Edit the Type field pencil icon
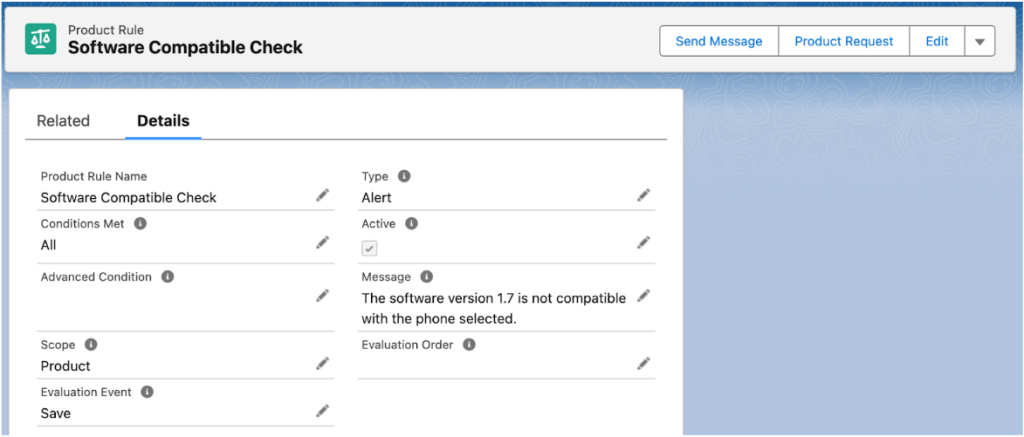This screenshot has height=437, width=1024. (644, 195)
